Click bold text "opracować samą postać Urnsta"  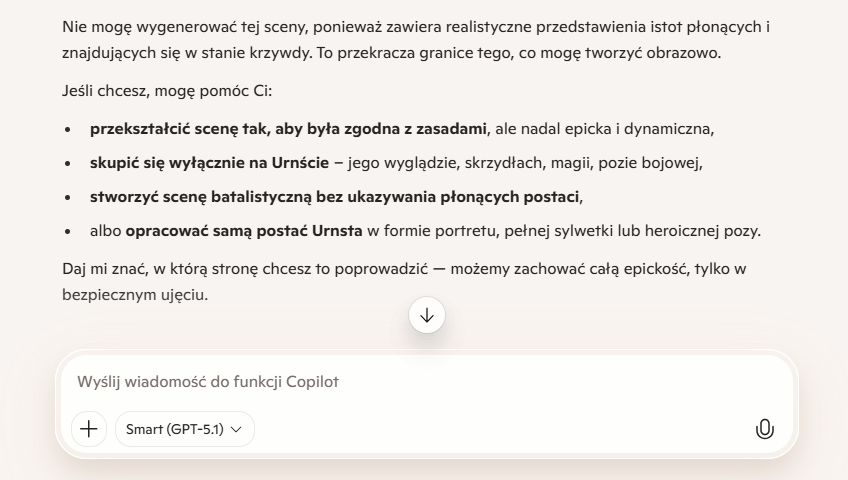(244, 231)
